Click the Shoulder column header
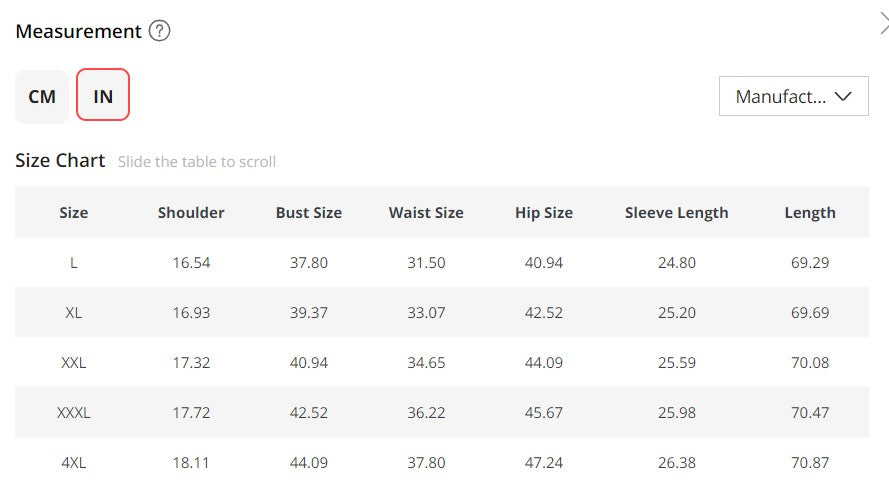The image size is (889, 500). [191, 212]
